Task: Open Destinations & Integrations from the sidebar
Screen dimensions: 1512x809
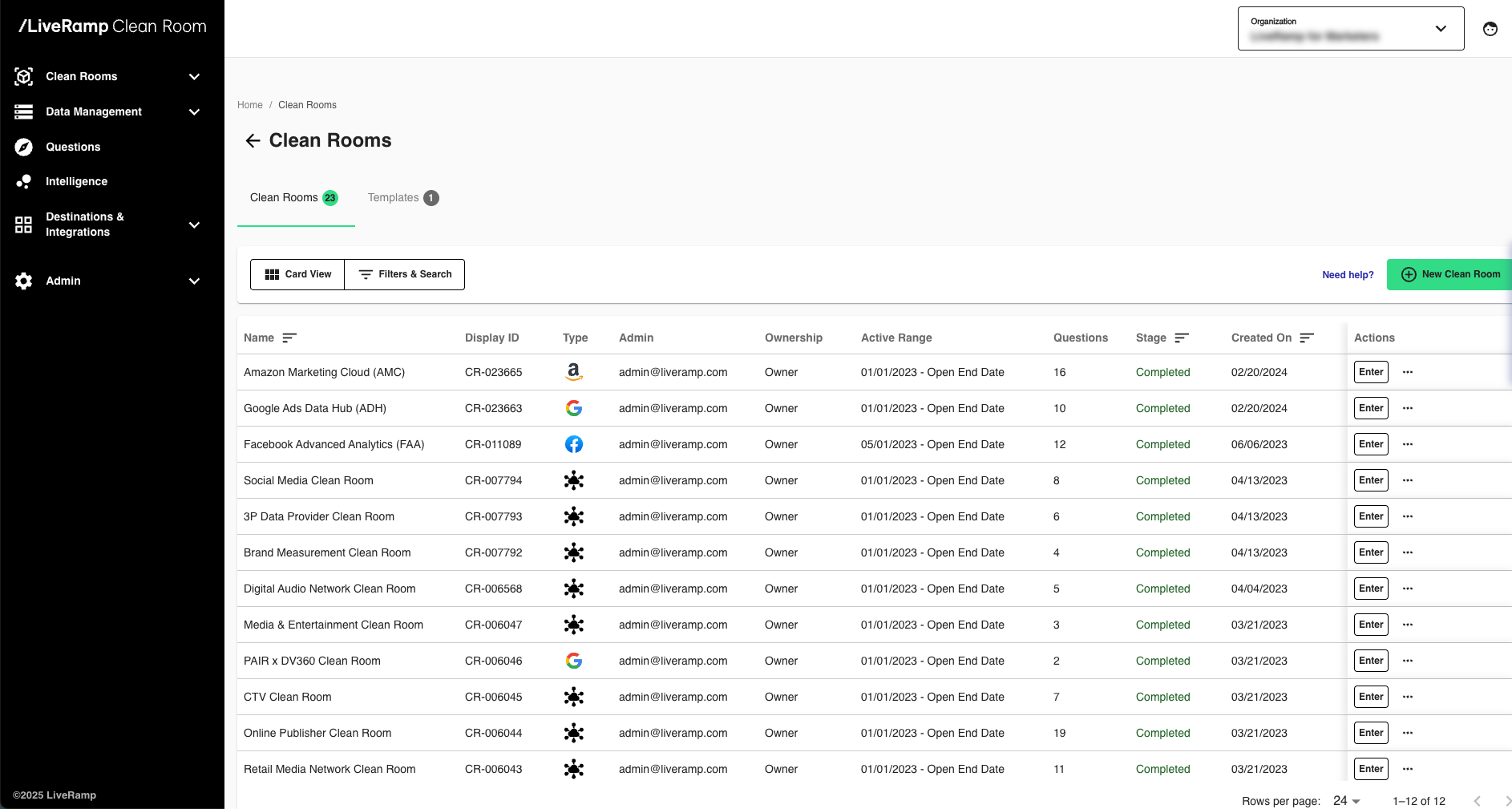Action: point(23,224)
